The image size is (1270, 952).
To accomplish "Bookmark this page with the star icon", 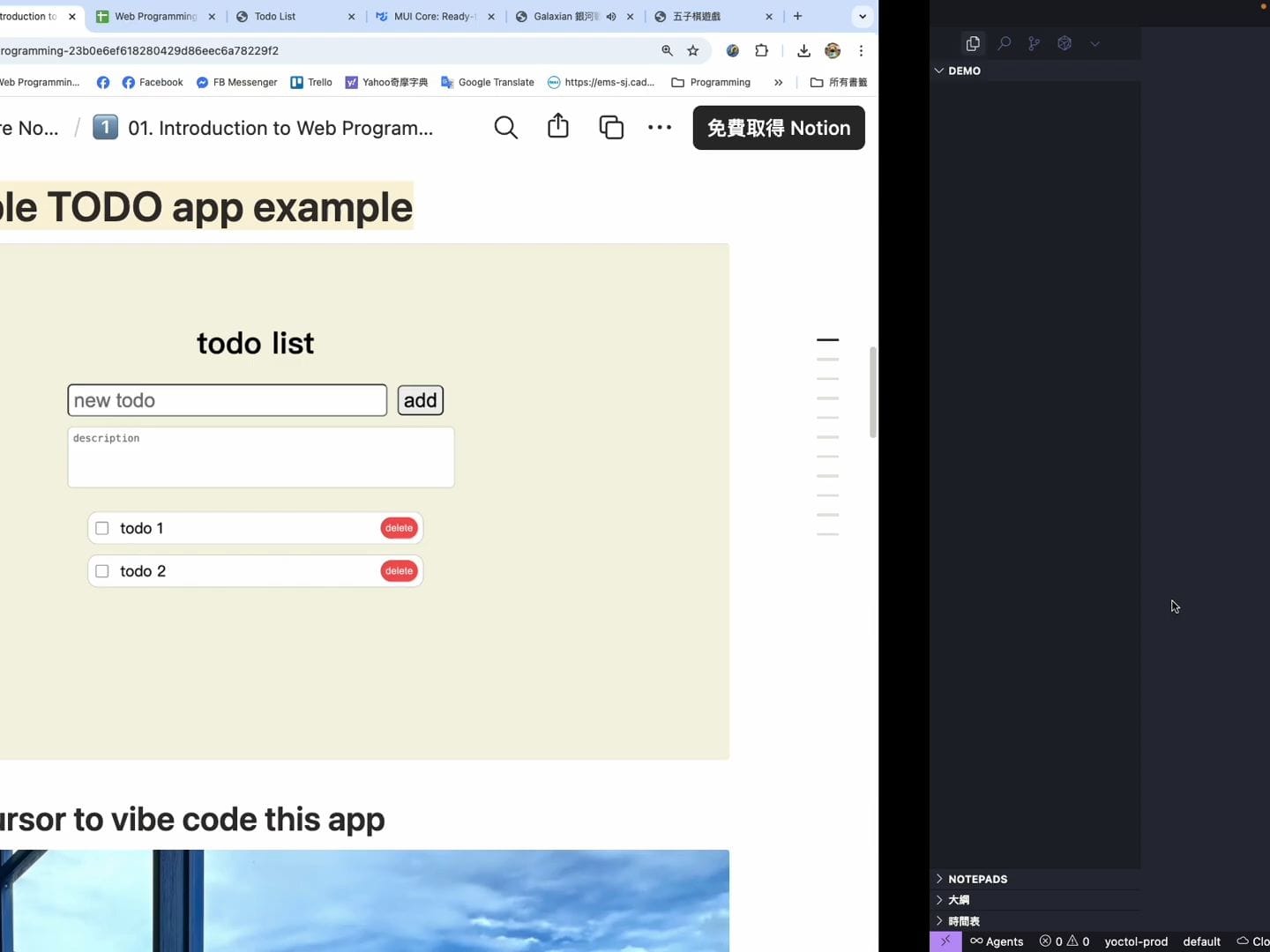I will pyautogui.click(x=693, y=51).
